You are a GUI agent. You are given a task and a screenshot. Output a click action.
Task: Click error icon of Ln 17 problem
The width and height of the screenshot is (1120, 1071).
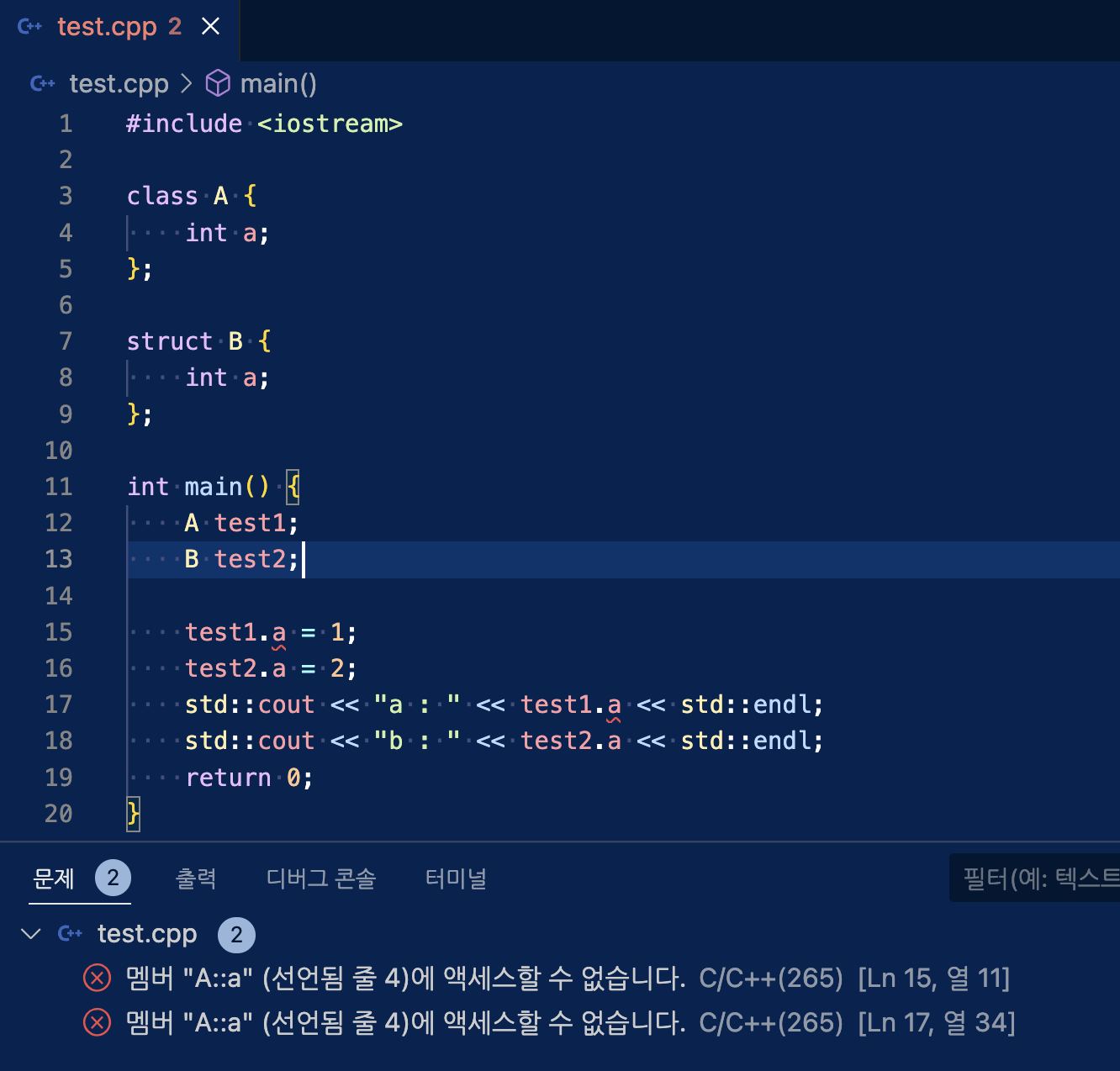click(x=98, y=1023)
